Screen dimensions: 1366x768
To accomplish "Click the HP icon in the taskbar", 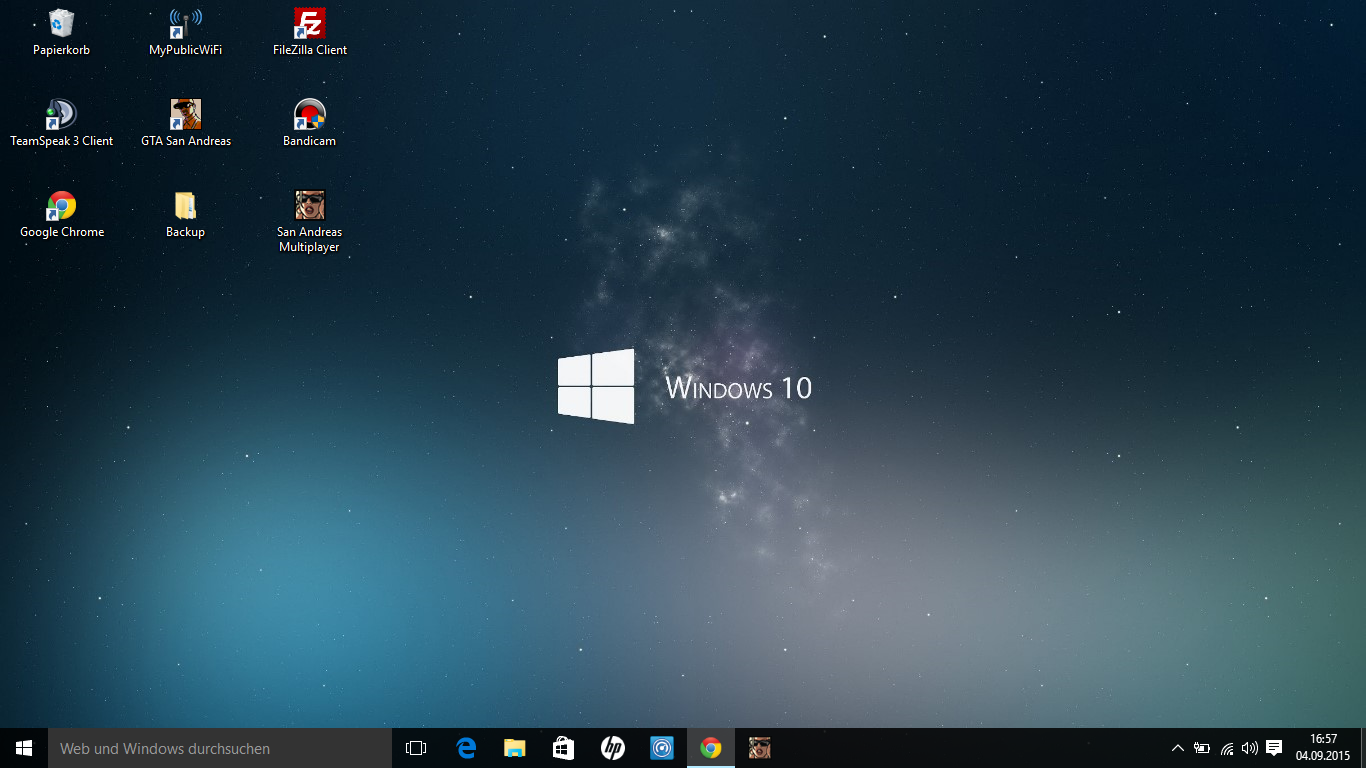I will pos(613,748).
